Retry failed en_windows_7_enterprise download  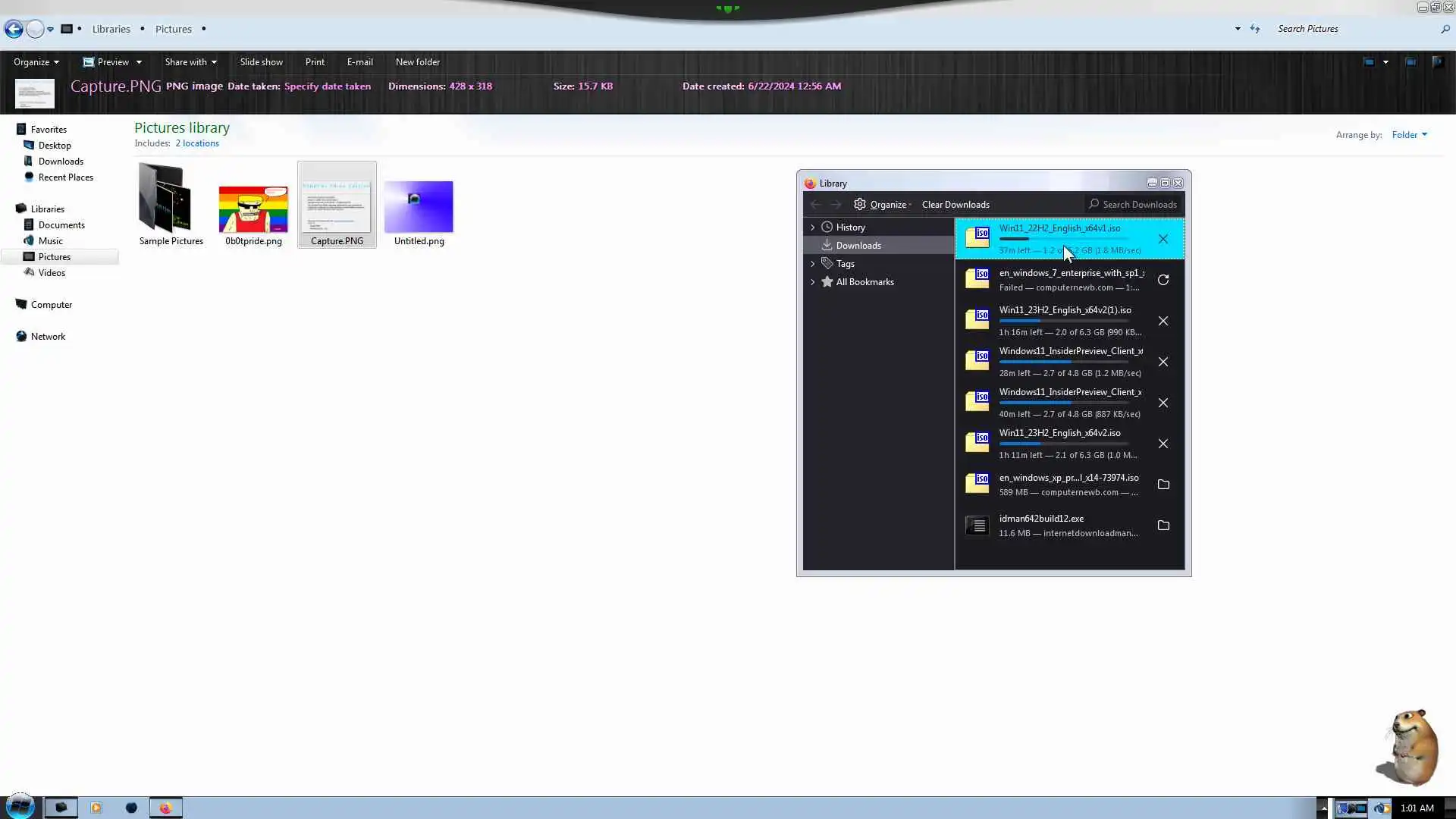1163,280
